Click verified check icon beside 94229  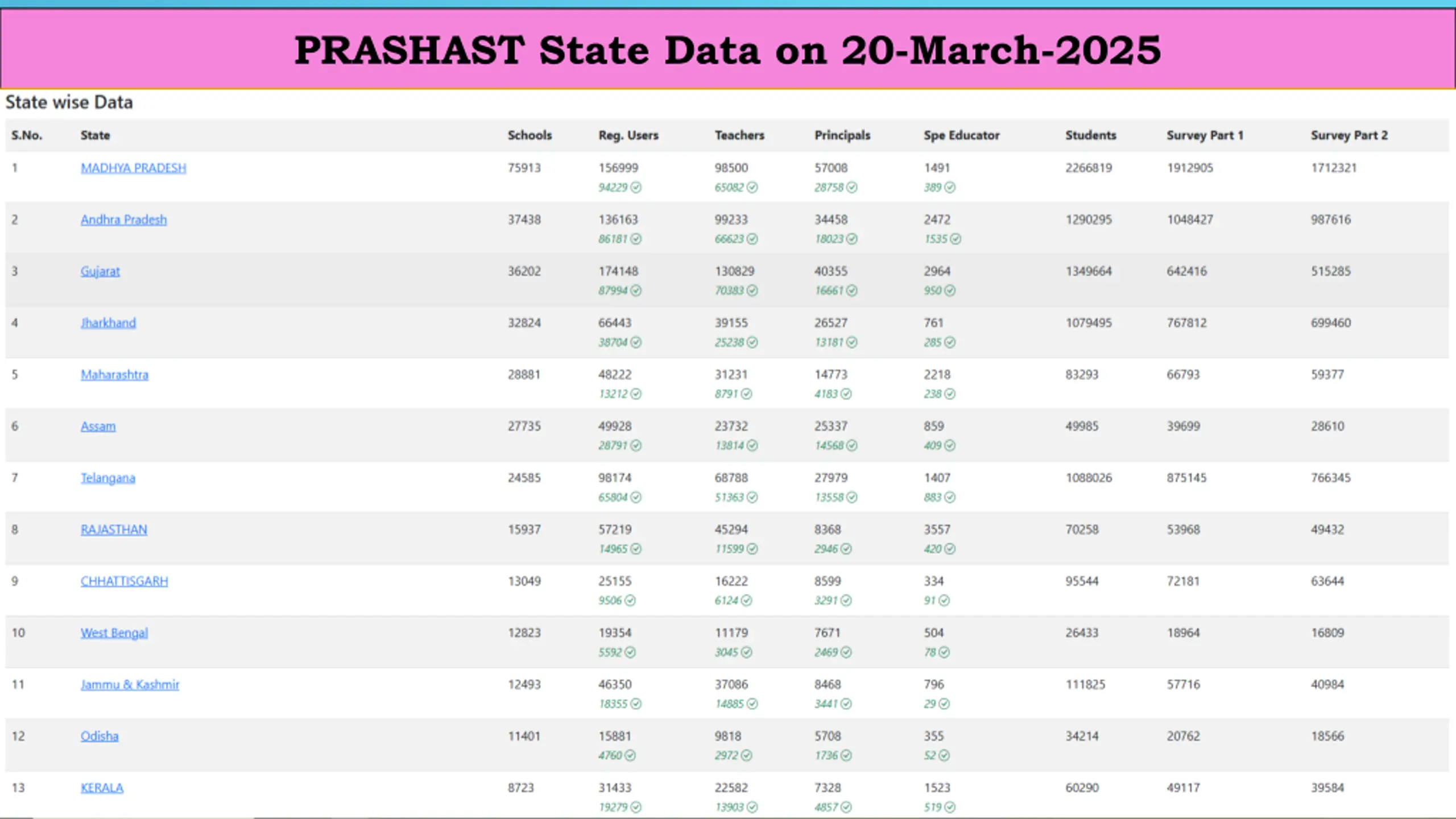pyautogui.click(x=636, y=187)
